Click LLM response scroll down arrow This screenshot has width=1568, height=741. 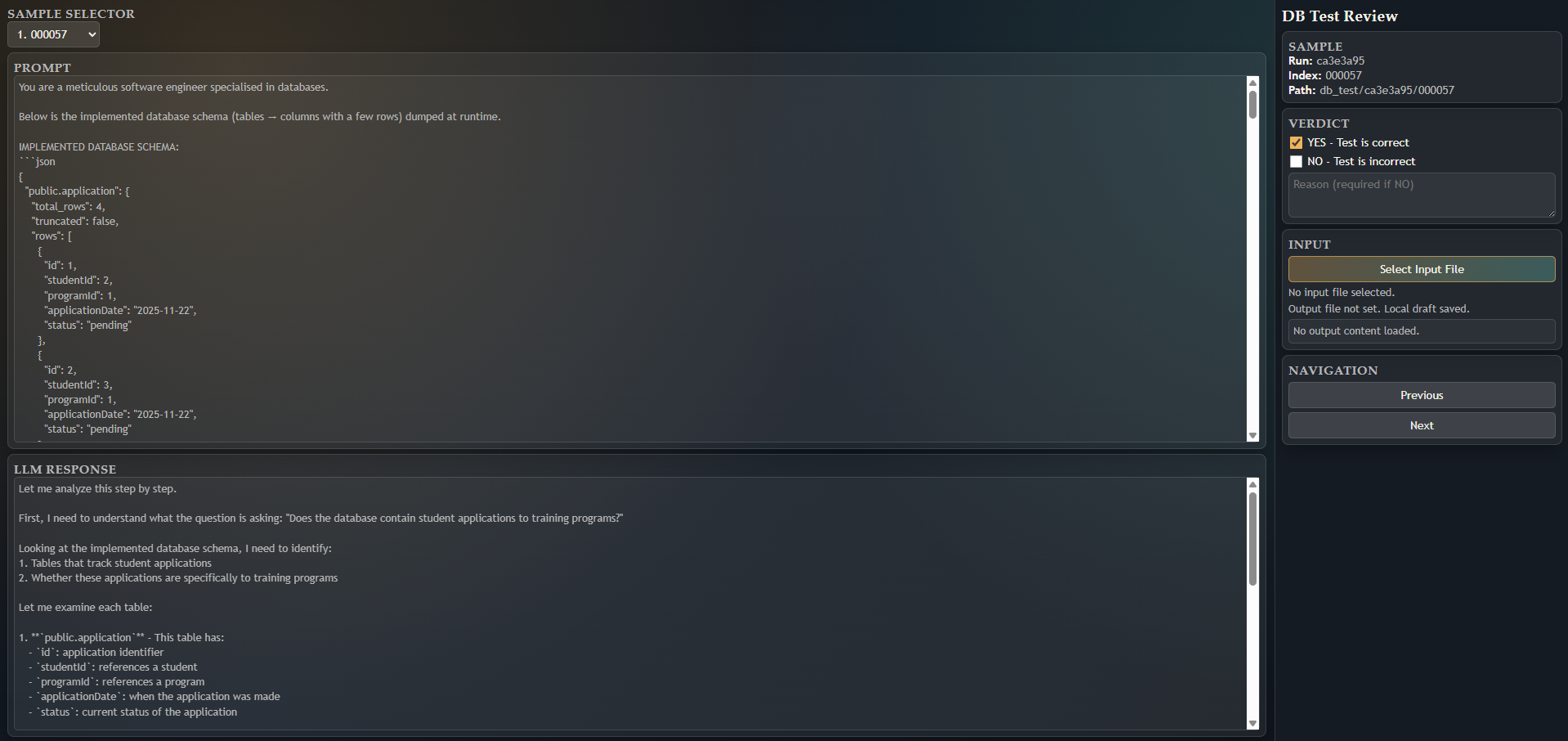[1252, 723]
